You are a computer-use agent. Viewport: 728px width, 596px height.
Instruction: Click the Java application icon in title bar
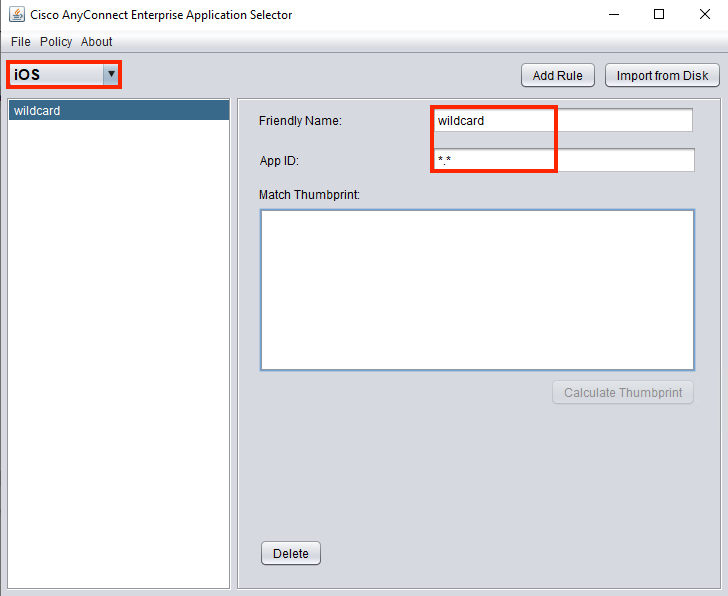[x=17, y=14]
